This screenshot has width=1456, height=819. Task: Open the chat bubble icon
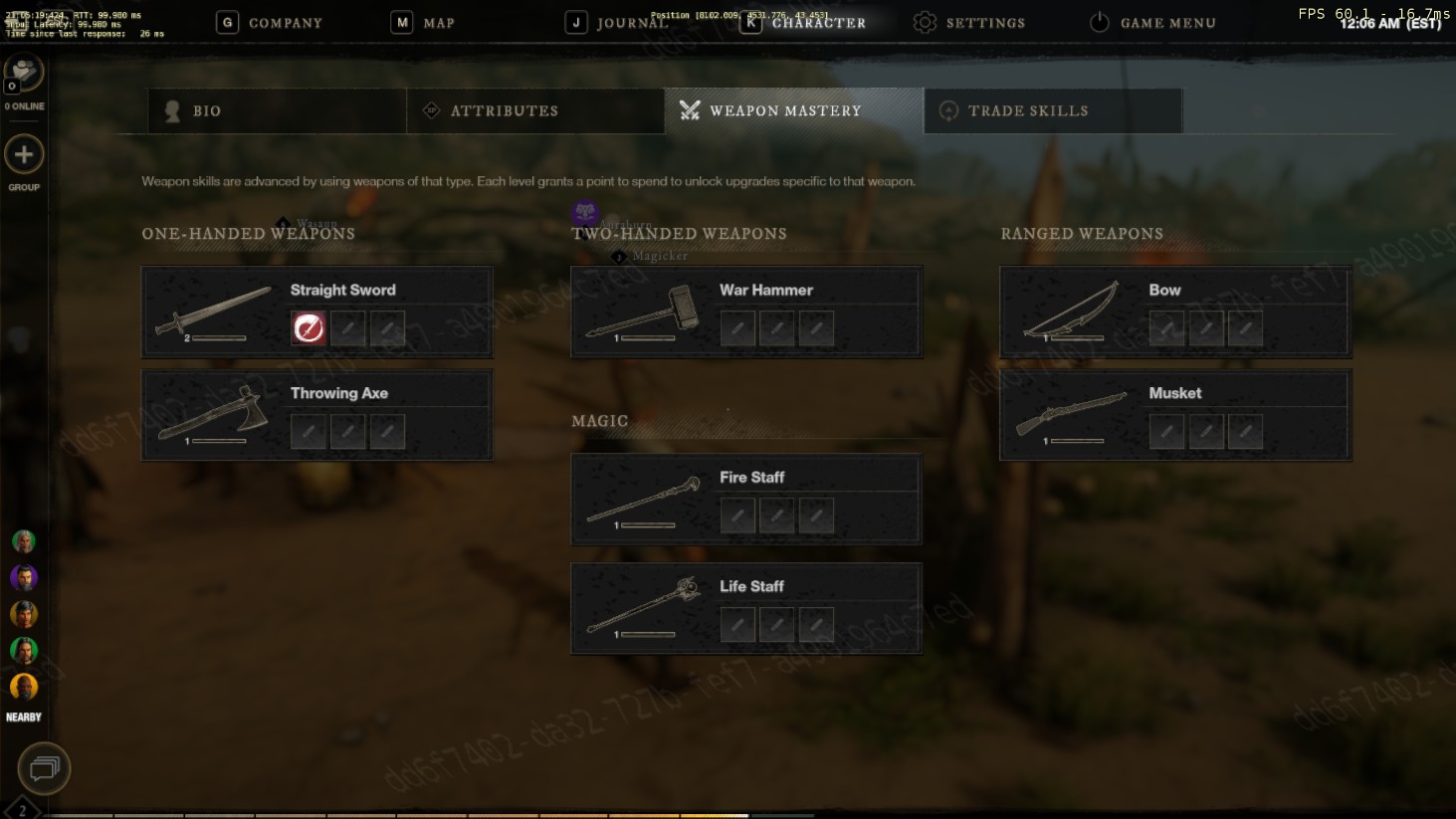click(x=44, y=768)
